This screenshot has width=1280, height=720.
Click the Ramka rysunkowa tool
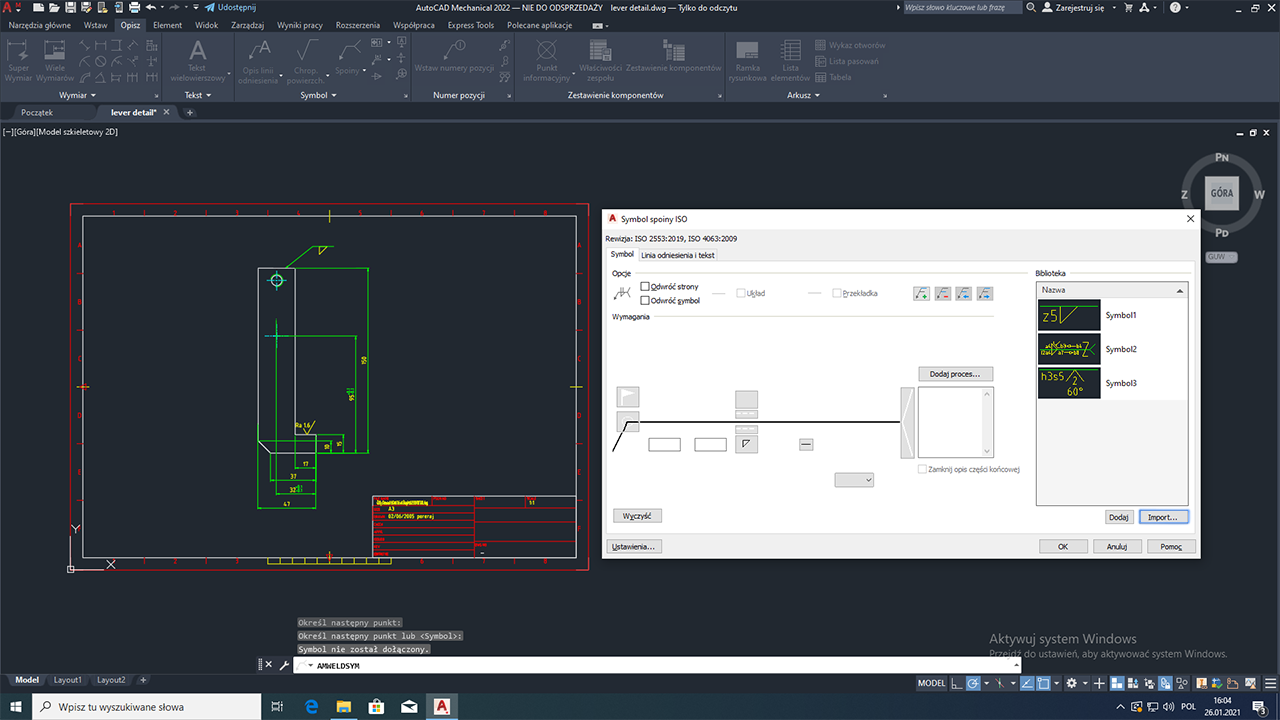[747, 60]
